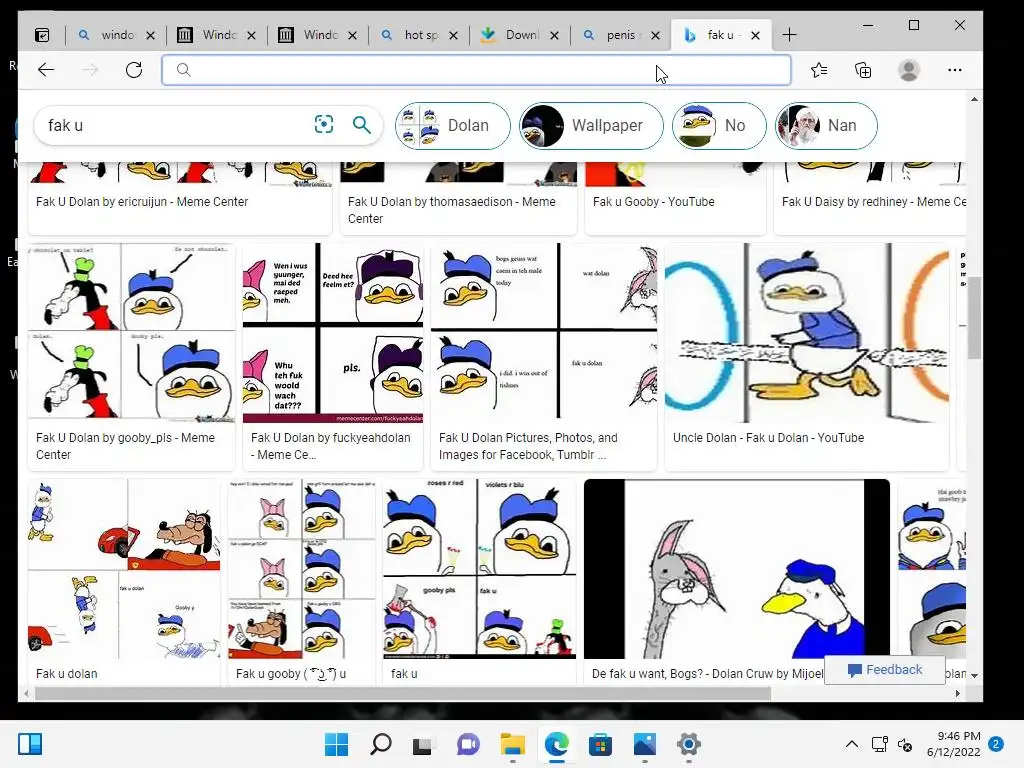
Task: Add a new tab with the plus icon
Action: [x=789, y=35]
